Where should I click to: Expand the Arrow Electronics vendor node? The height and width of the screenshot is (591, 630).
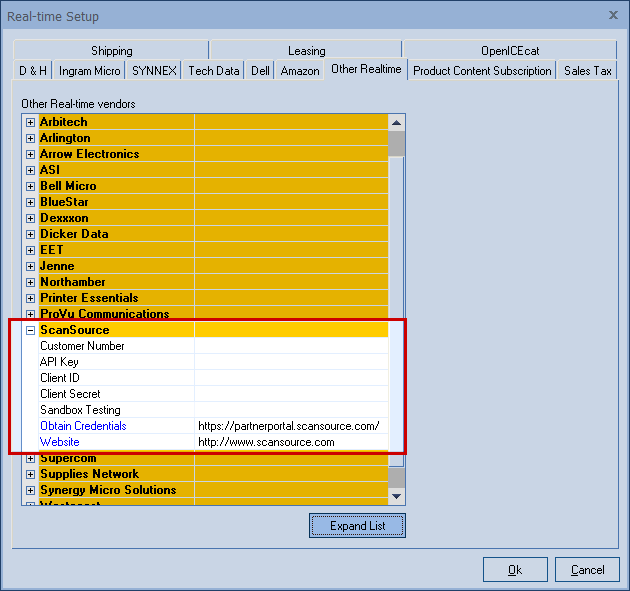point(30,154)
